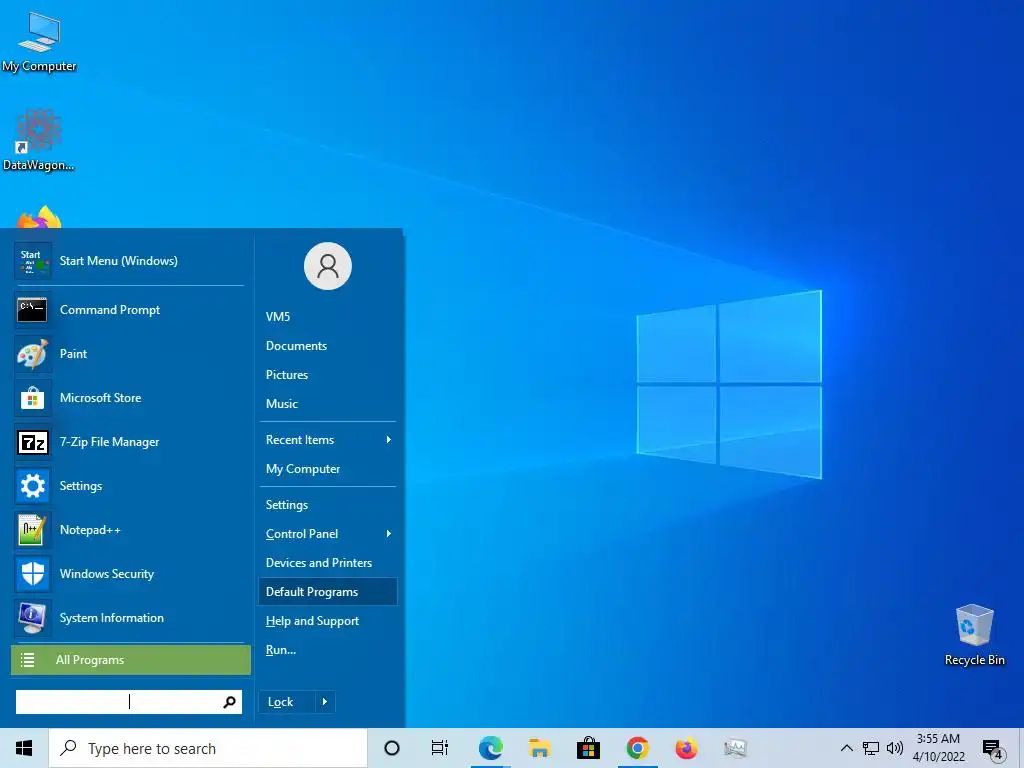Open Devices and Printers

(x=328, y=563)
